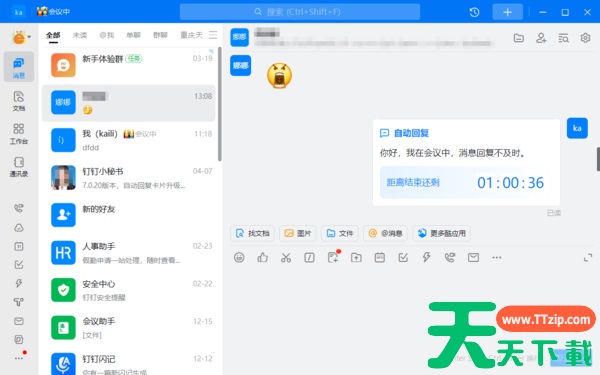Open the 人事助手 conversation

click(129, 253)
